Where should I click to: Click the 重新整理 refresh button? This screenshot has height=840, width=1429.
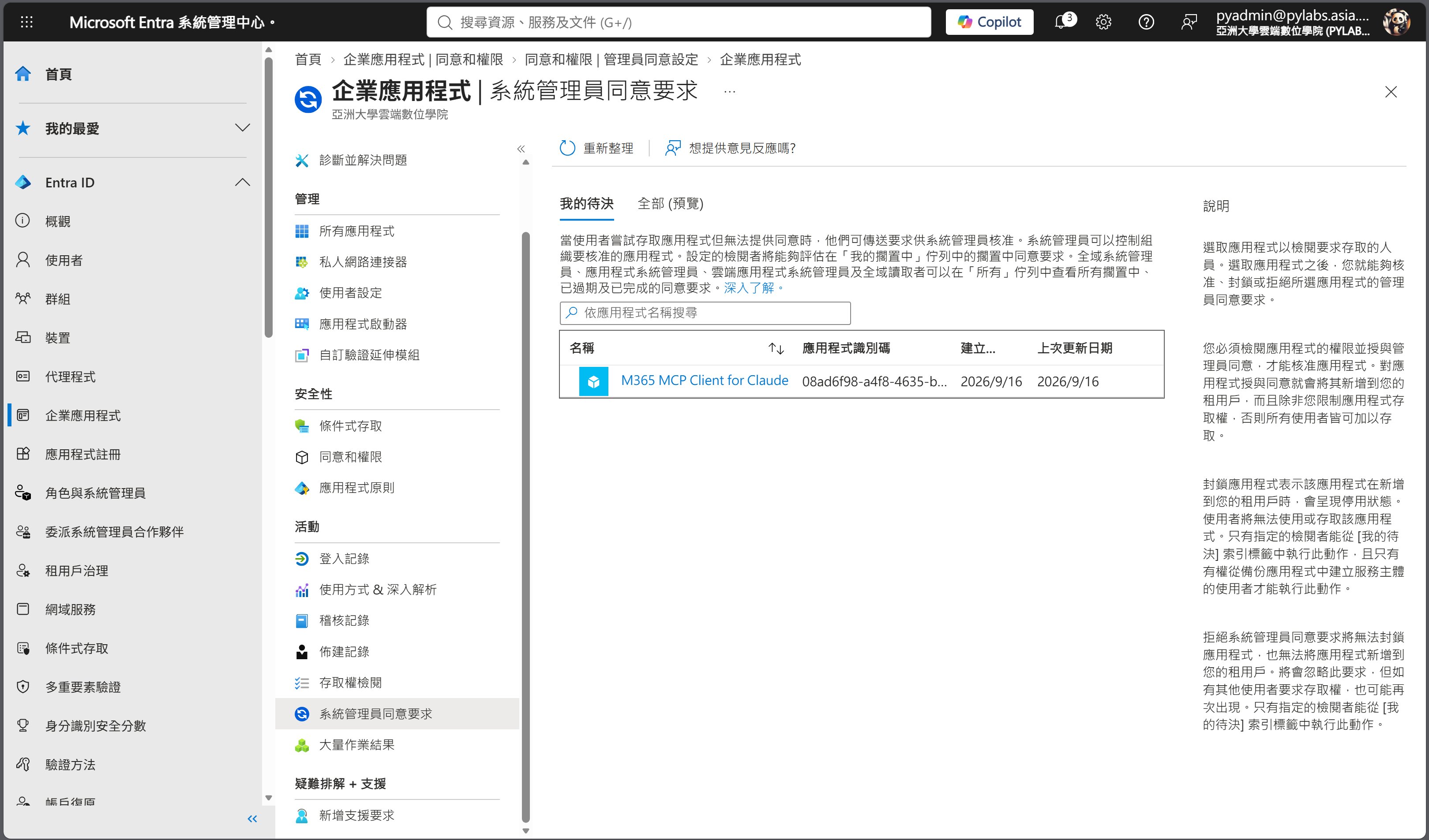pyautogui.click(x=596, y=149)
